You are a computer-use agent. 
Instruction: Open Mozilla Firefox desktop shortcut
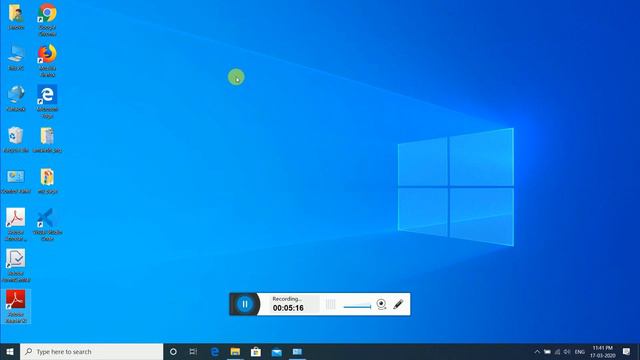click(x=47, y=60)
